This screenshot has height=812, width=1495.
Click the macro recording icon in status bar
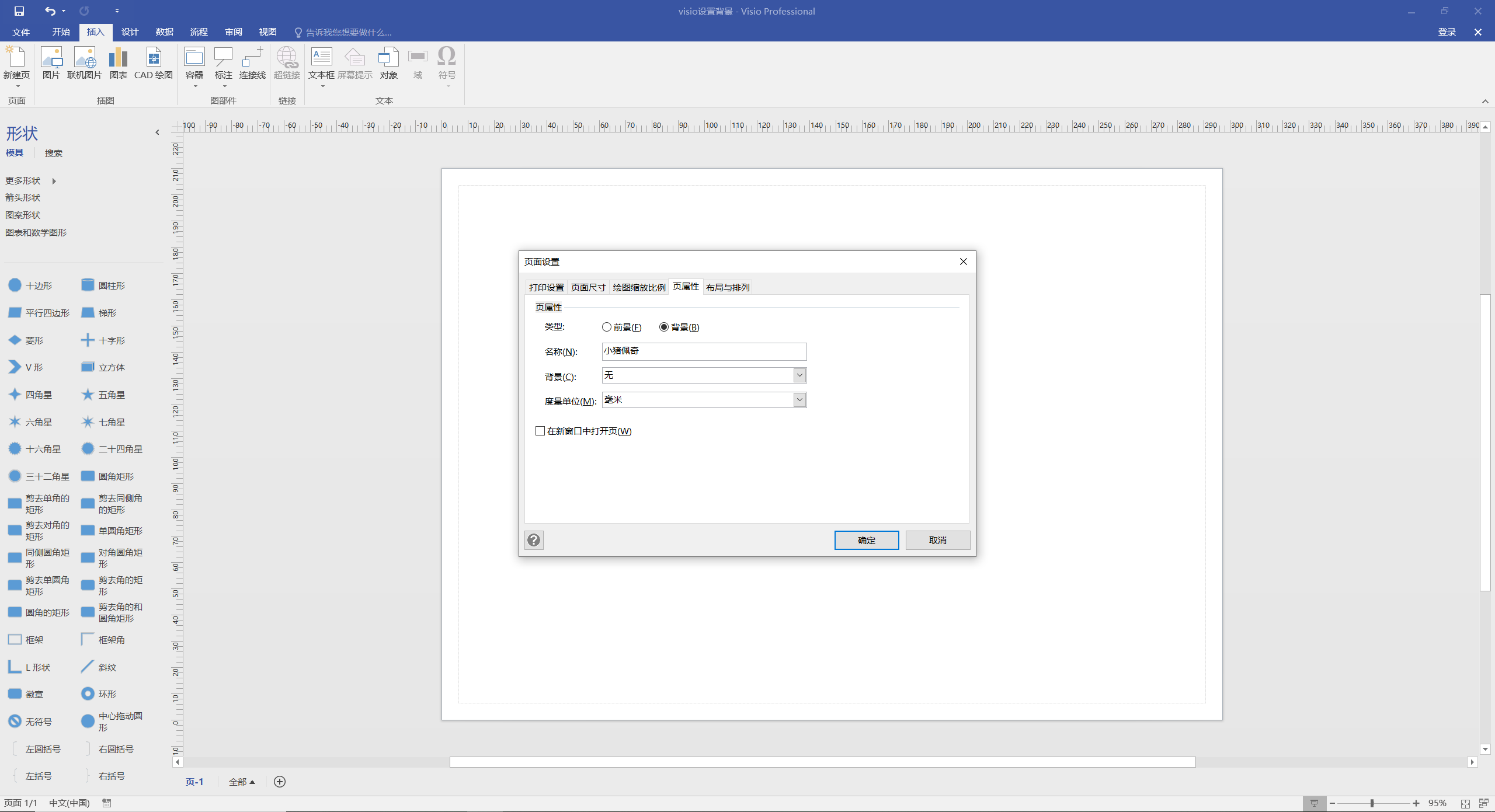point(107,803)
